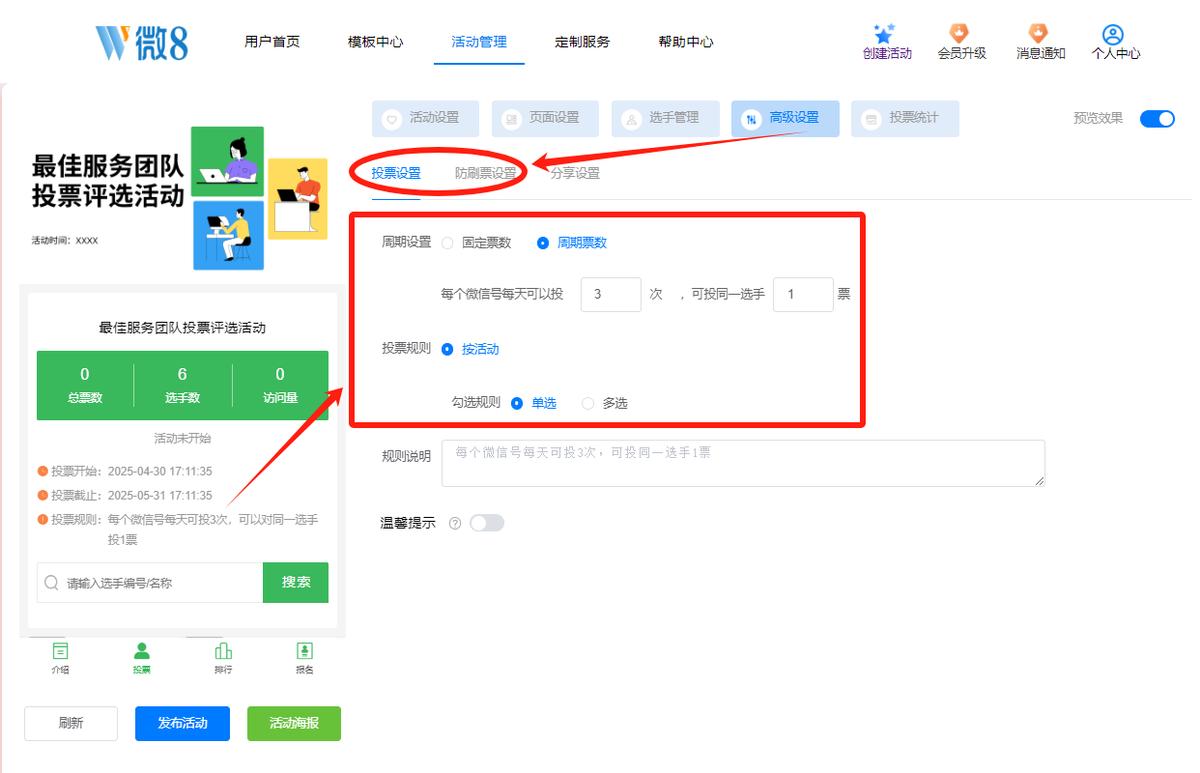
Task: Open 投票设置 sub-tab
Action: (396, 173)
